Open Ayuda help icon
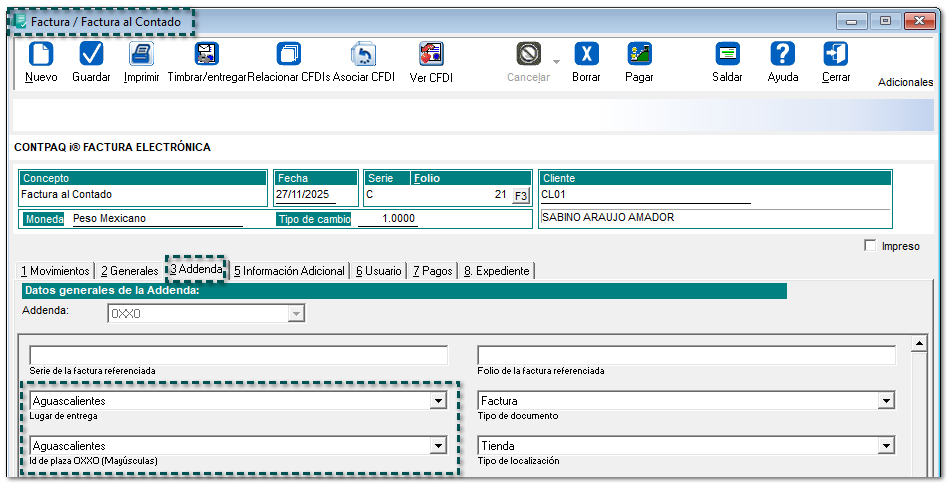950x486 pixels. click(x=783, y=54)
